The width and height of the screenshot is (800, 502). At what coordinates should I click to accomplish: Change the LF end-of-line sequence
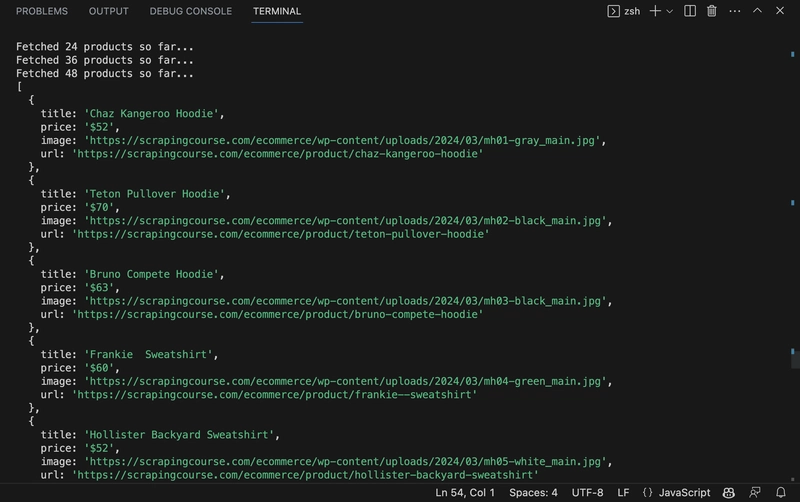tap(623, 493)
